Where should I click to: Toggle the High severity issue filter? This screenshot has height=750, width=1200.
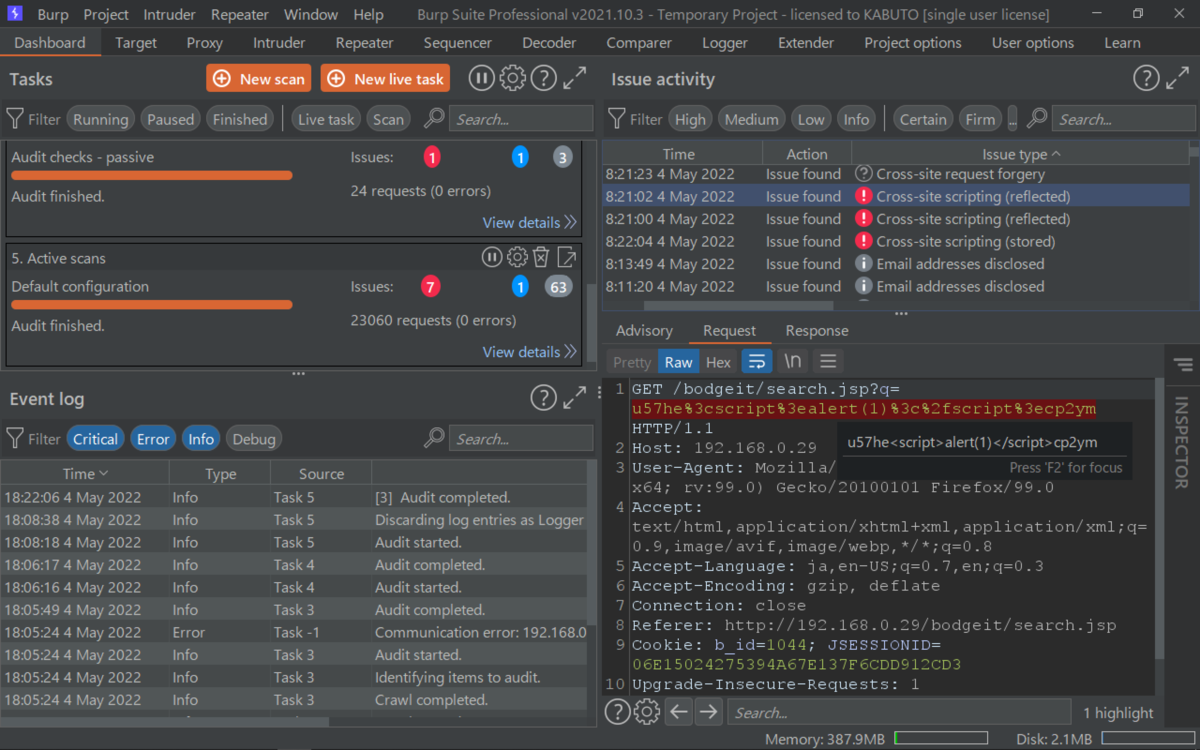pos(690,119)
